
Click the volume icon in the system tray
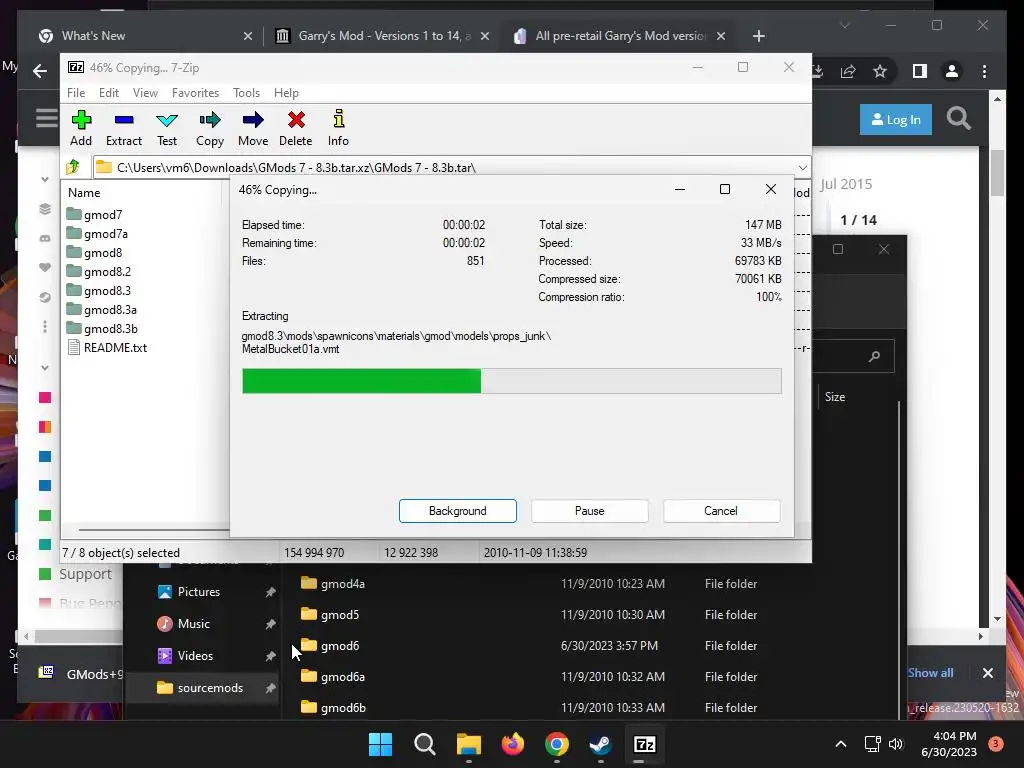pos(896,744)
